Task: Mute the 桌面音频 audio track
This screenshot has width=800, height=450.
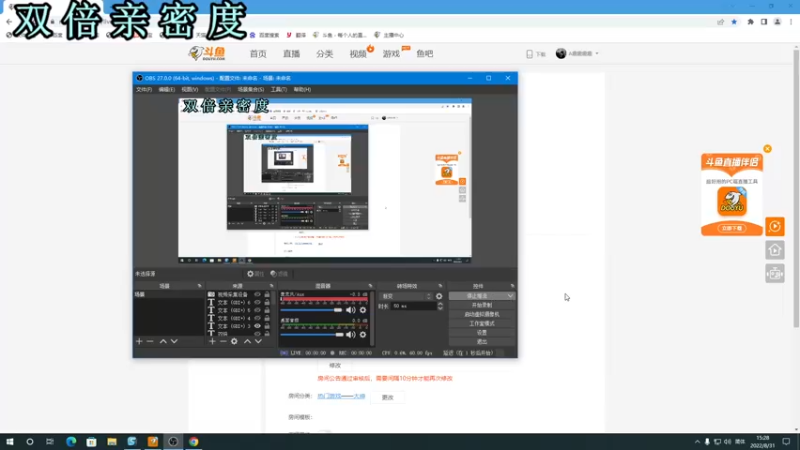Action: (x=351, y=335)
